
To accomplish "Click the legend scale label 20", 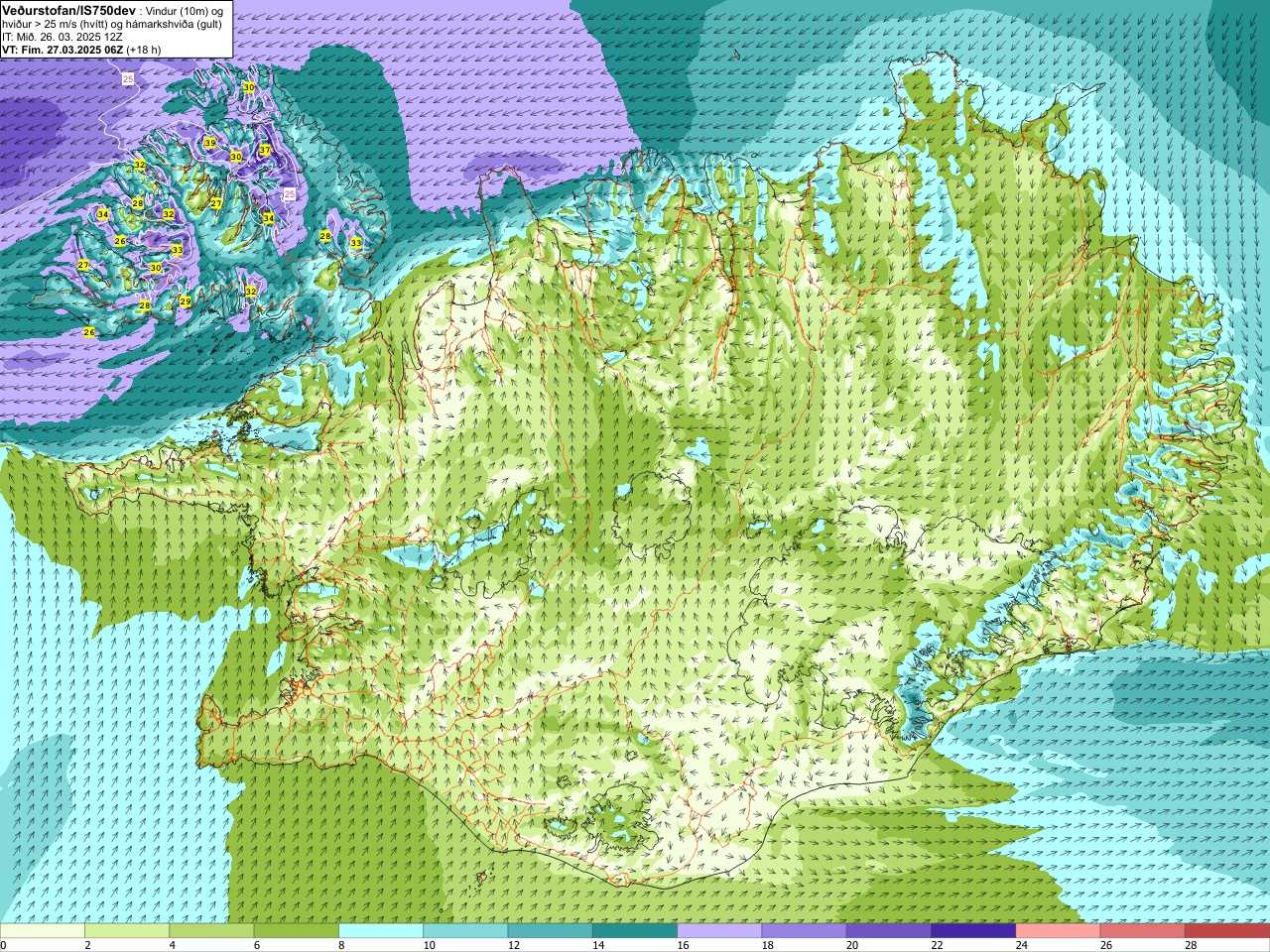I will (x=851, y=945).
